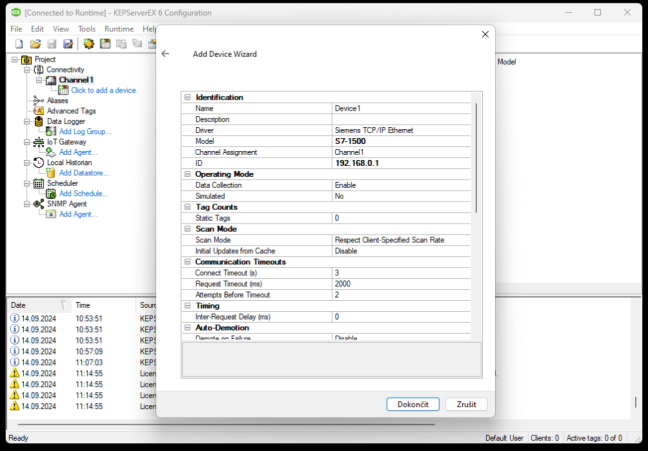Viewport: 648px width, 451px height.
Task: Click the info icon on the 10:57:09 log row
Action: (x=14, y=351)
